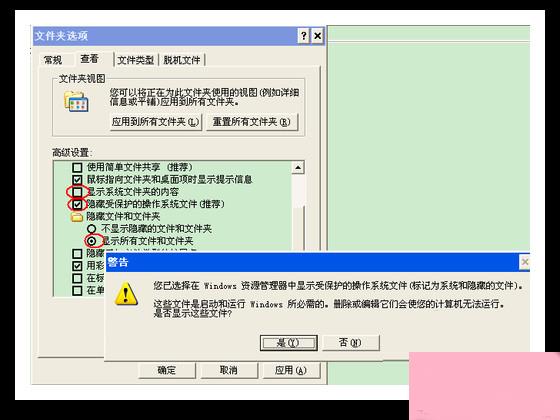The width and height of the screenshot is (560, 420).
Task: Click the folder views icon in 文件夹视图
Action: pos(76,101)
